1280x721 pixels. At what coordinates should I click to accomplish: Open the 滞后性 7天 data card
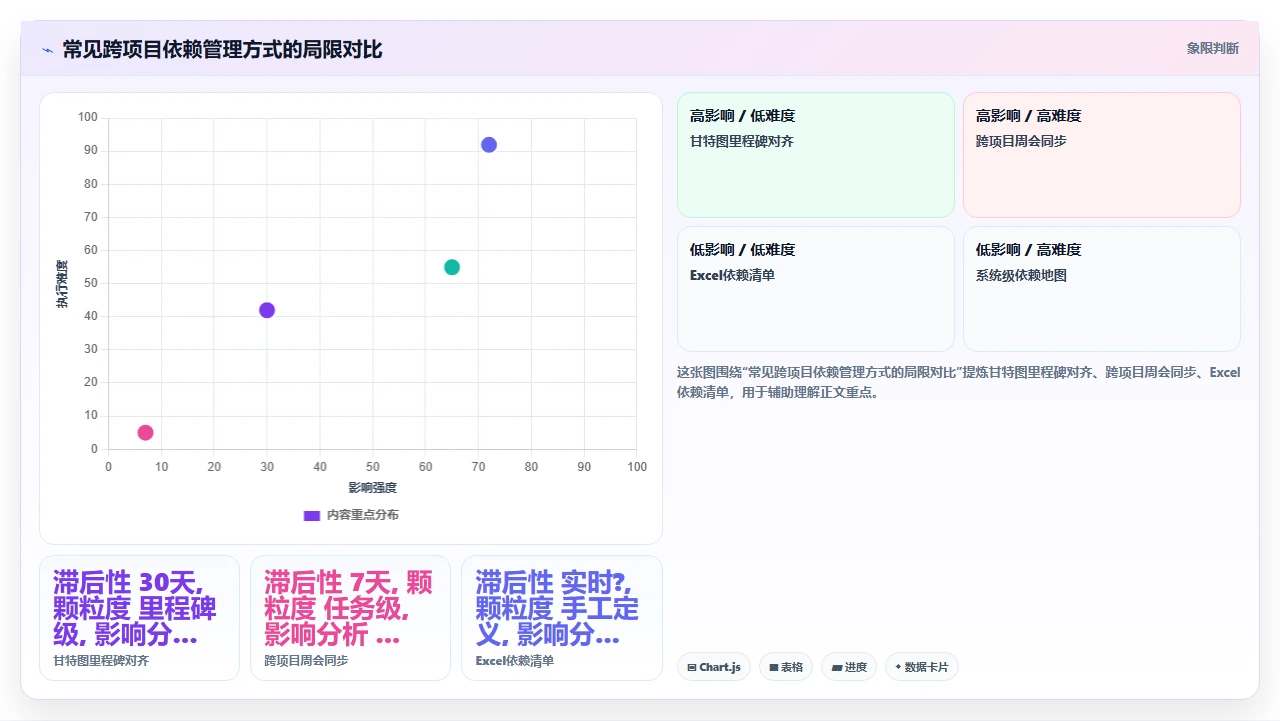point(350,618)
